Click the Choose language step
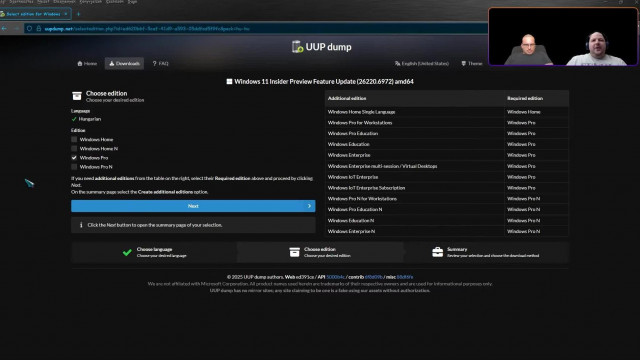The height and width of the screenshot is (360, 640). [154, 252]
